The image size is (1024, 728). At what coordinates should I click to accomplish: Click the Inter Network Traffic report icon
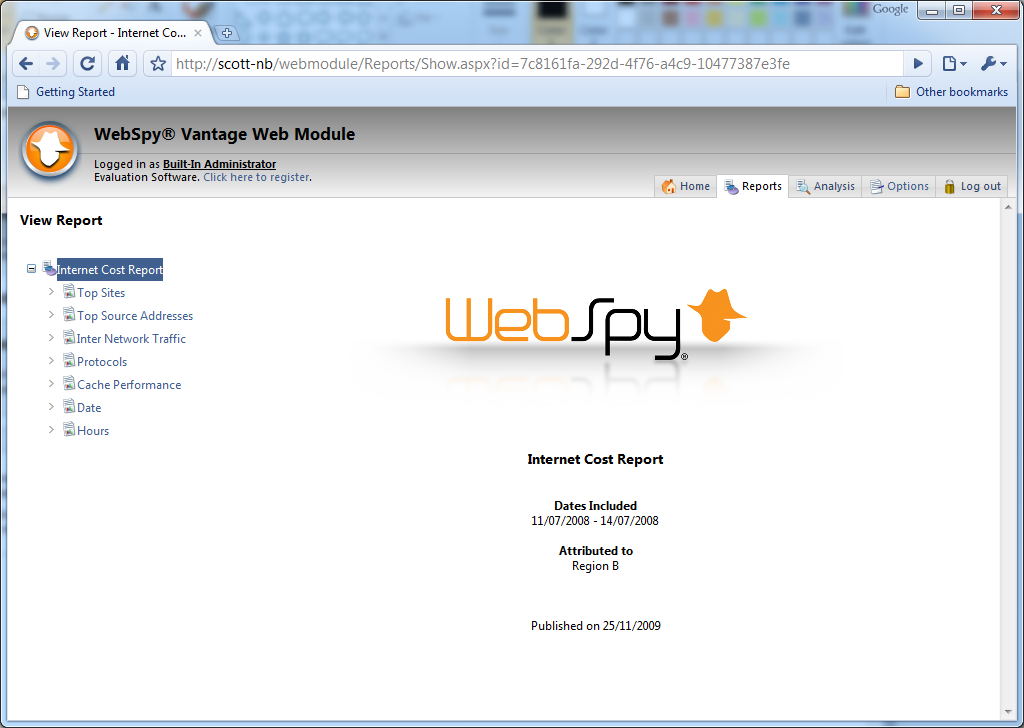(69, 337)
